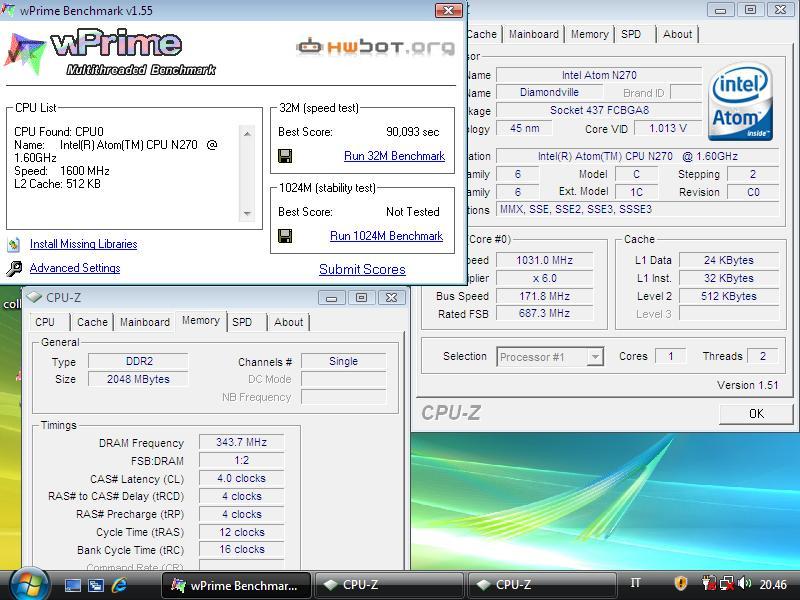Open Mainboard tab in back CPU-Z window
The width and height of the screenshot is (800, 600).
[534, 34]
